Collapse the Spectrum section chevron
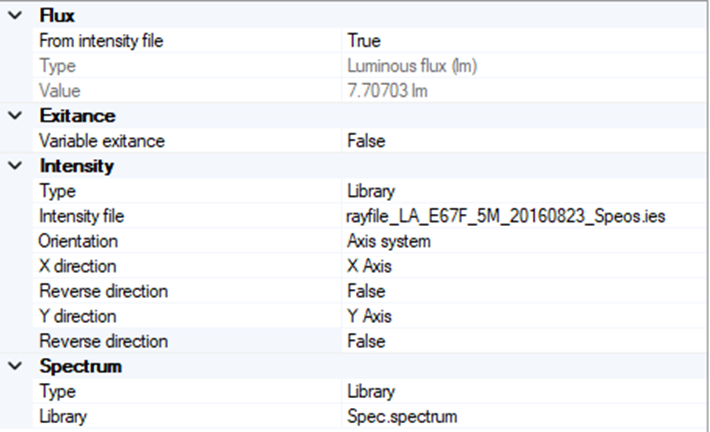This screenshot has width=710, height=432. click(13, 366)
